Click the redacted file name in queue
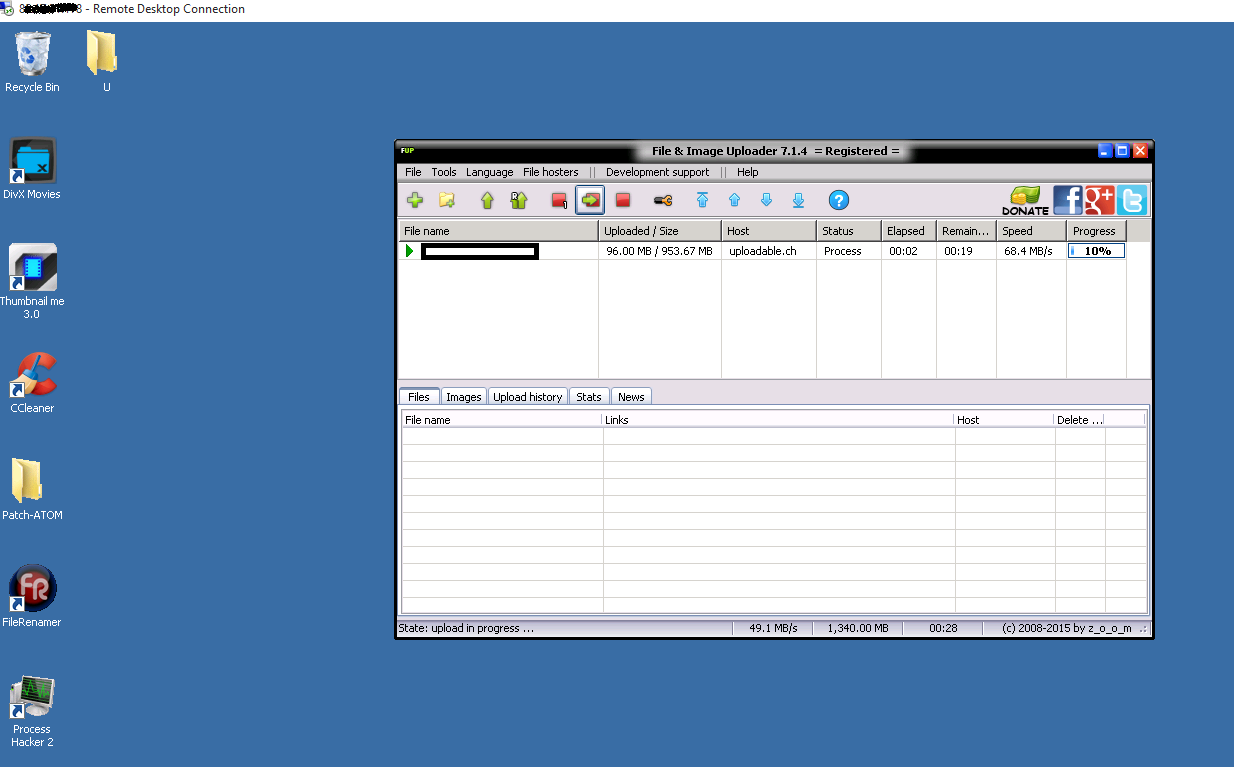The height and width of the screenshot is (767, 1234). click(x=480, y=251)
